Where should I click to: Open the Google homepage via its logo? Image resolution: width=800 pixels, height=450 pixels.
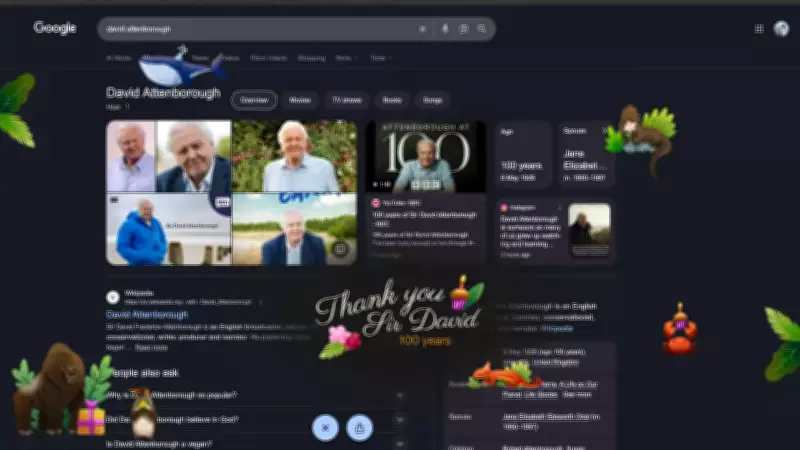(x=55, y=28)
